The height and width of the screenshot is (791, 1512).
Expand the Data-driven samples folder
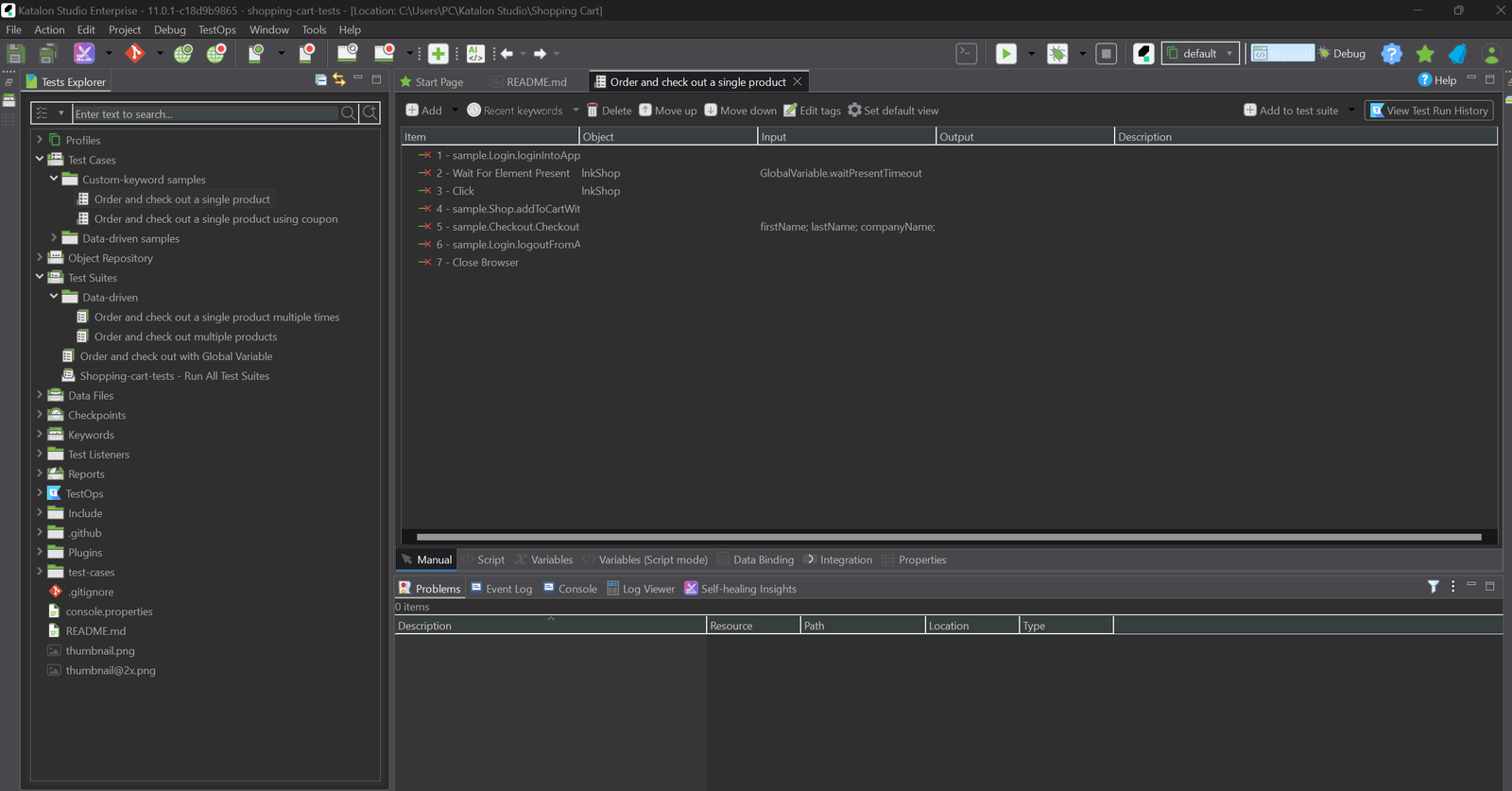tap(54, 238)
